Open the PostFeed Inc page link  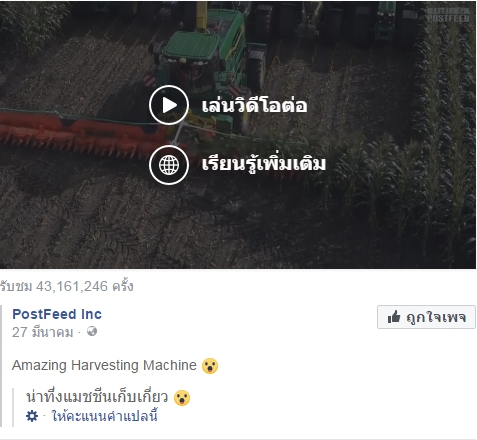[57, 314]
